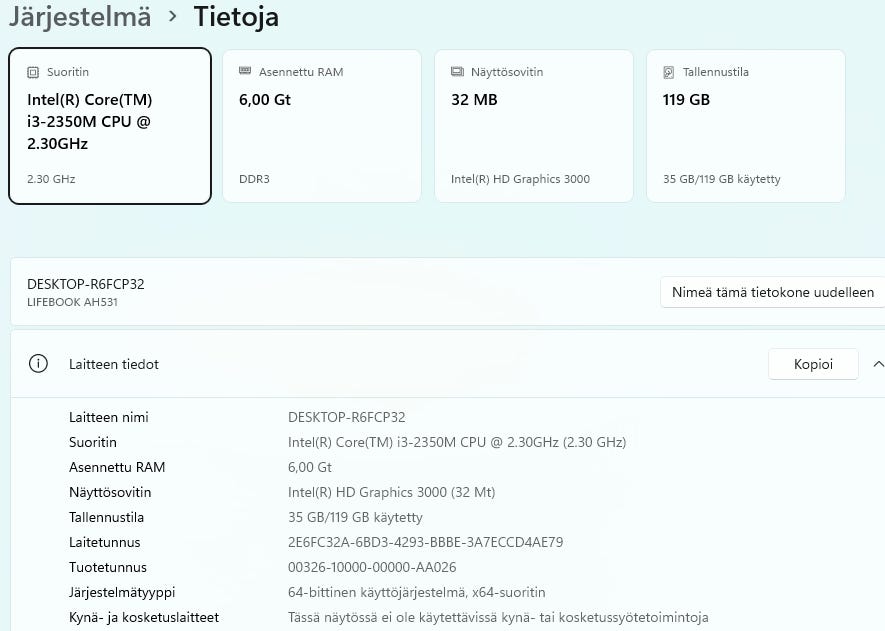Click the bold Intel(R) Core(TM) i3-2350M text in Suoritin card

[x=90, y=121]
